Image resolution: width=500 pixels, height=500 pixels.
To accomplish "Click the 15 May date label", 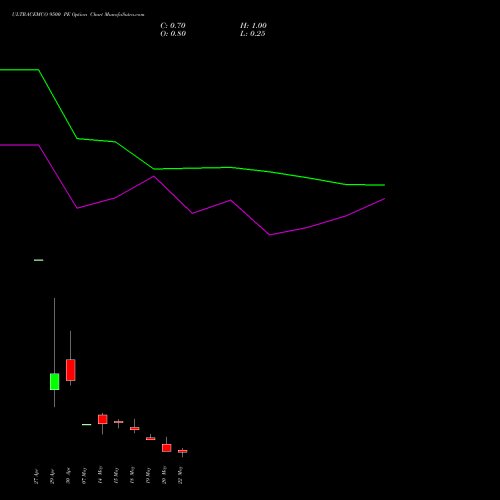I will (x=116, y=476).
